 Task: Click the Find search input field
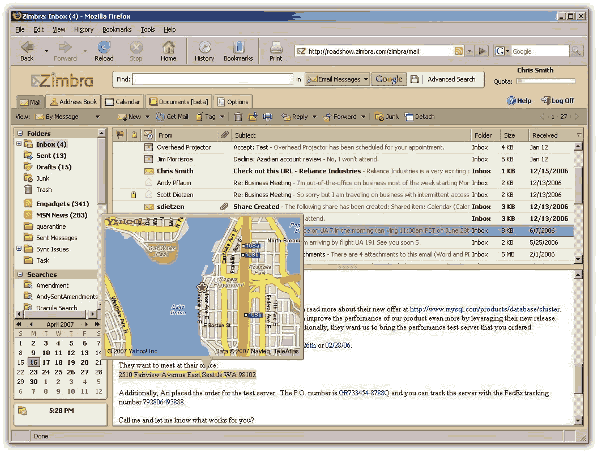pyautogui.click(x=212, y=79)
